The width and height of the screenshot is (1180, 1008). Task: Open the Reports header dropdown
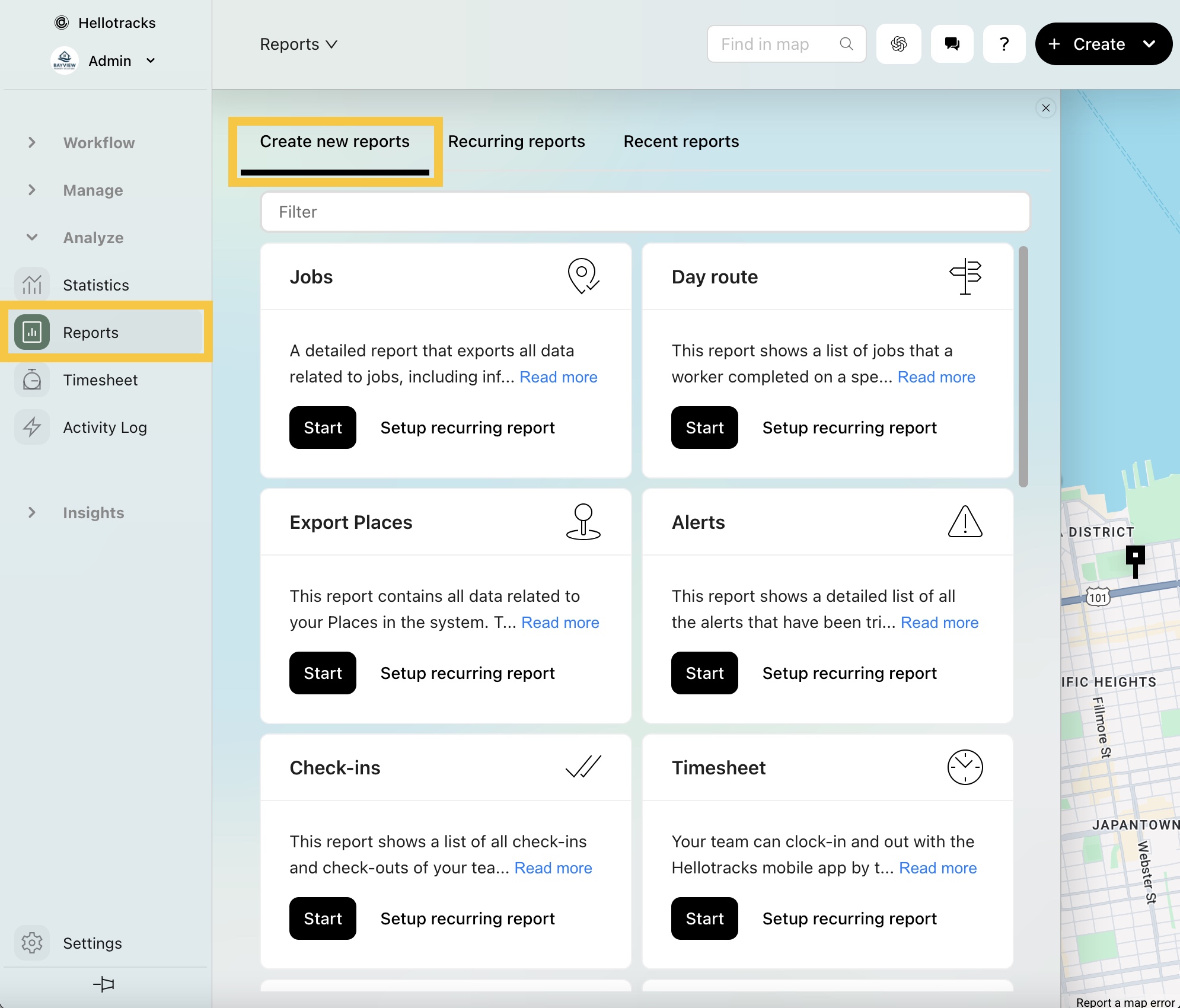pos(298,44)
